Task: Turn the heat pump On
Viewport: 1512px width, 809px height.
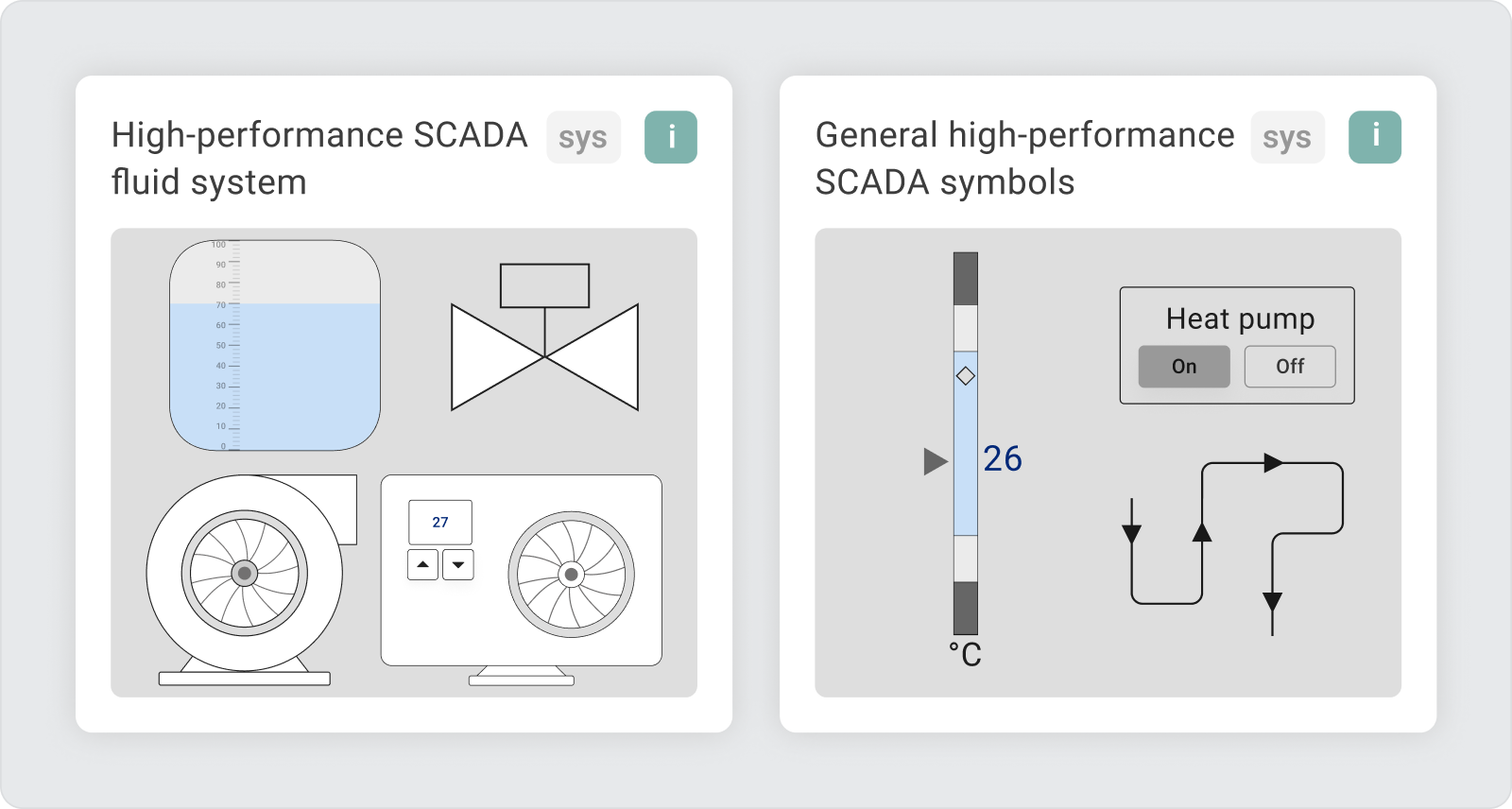Action: 1184,367
